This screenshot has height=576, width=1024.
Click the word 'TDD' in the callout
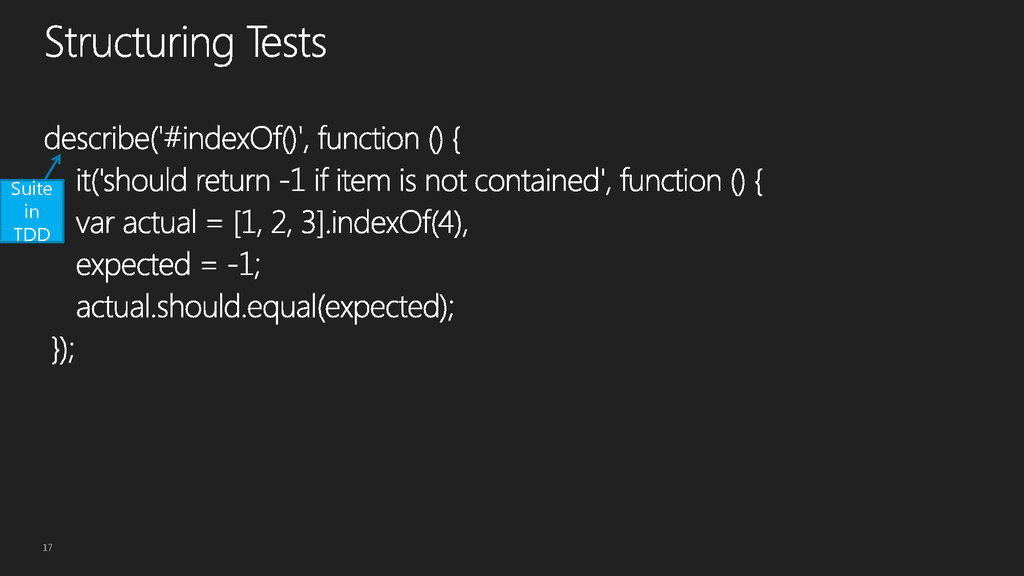click(31, 234)
